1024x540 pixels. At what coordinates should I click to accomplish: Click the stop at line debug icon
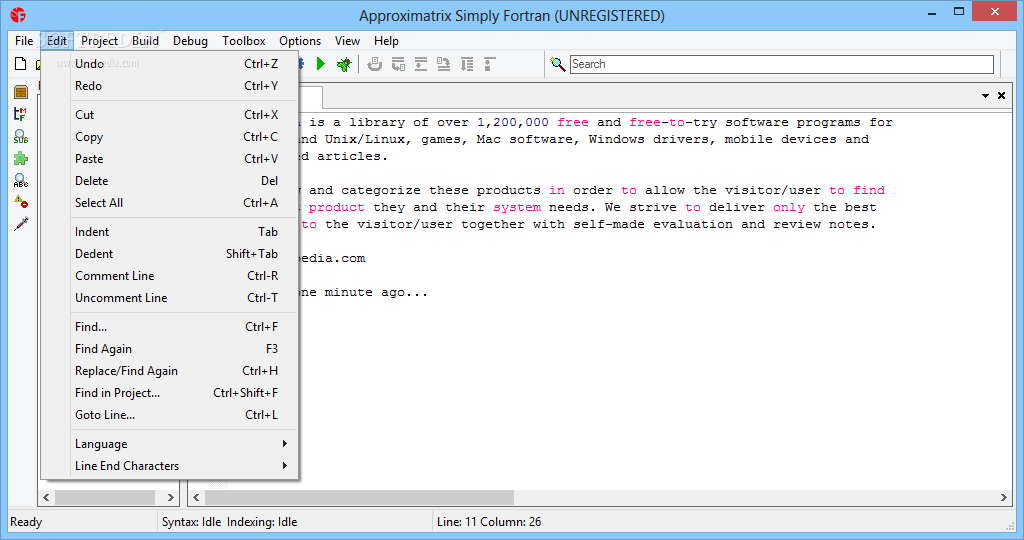pos(490,63)
